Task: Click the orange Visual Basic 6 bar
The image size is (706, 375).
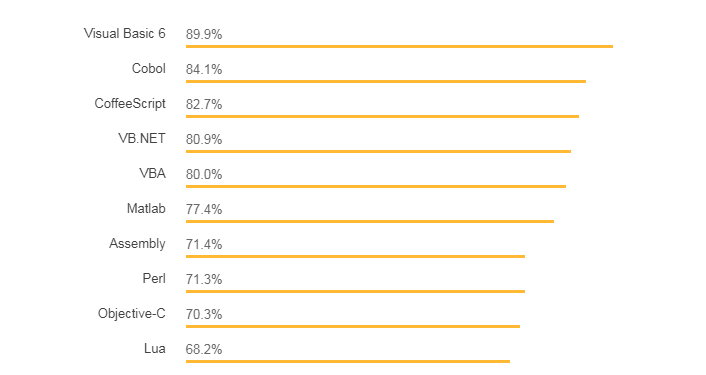Action: [x=399, y=46]
